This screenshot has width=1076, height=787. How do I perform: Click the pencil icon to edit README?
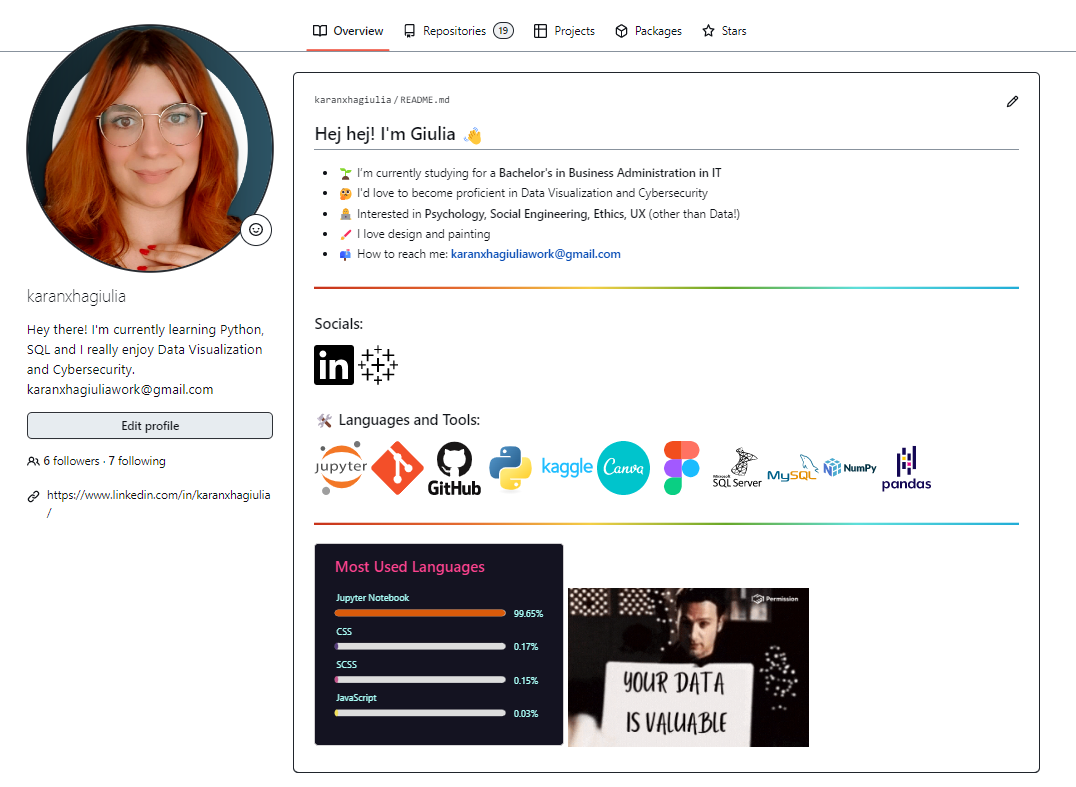(x=1012, y=102)
